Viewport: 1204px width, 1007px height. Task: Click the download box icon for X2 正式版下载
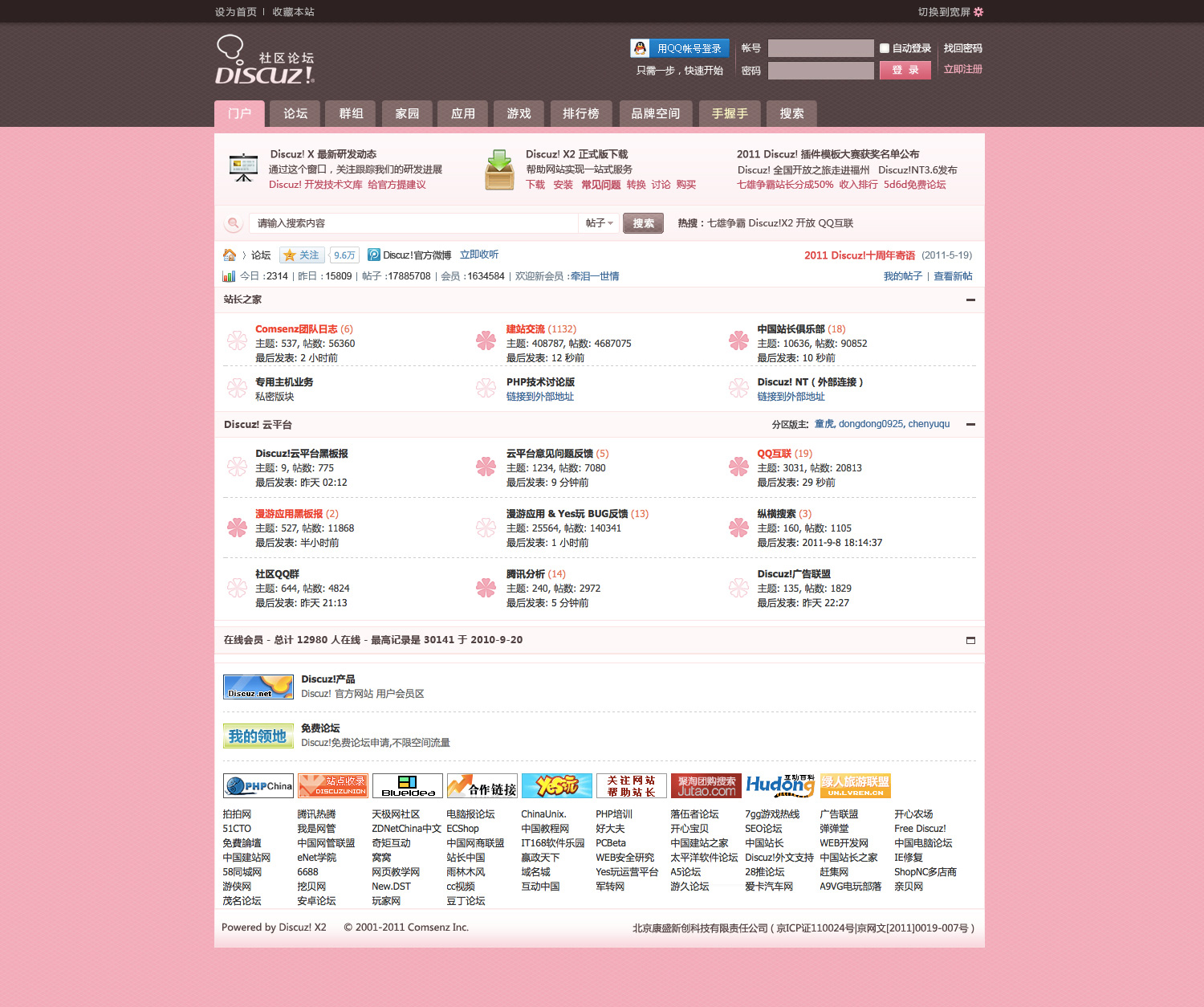pos(499,169)
